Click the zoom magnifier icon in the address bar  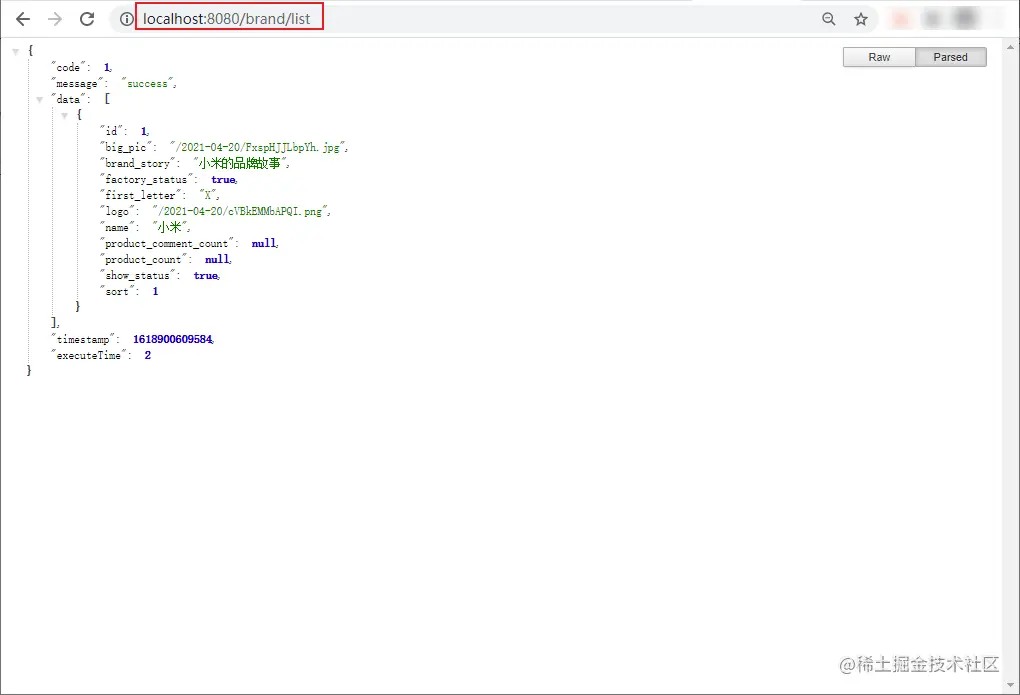pyautogui.click(x=828, y=19)
